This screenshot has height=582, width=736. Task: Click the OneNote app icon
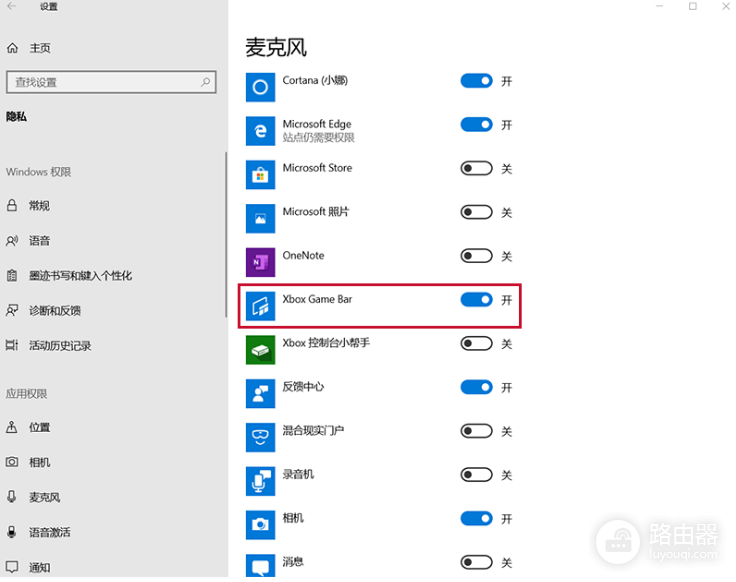click(x=260, y=262)
